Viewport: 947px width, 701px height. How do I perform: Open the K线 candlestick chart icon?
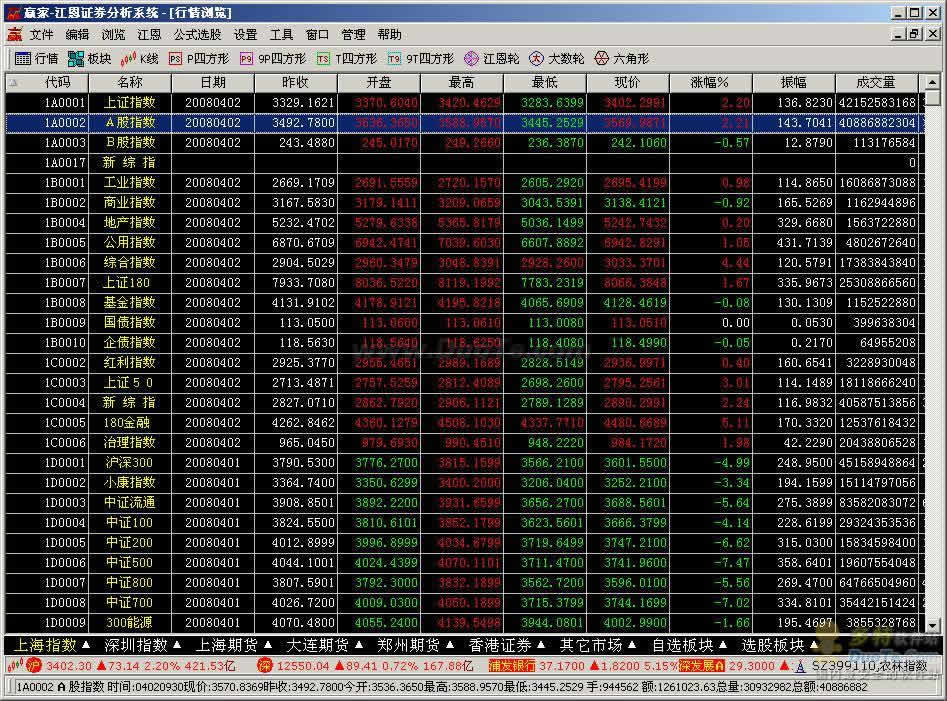(128, 59)
